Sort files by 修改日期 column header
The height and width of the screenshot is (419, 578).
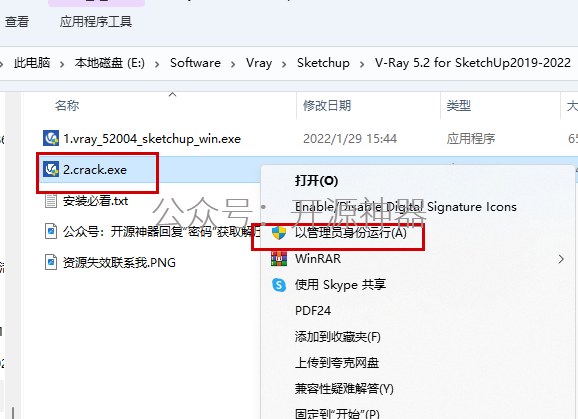tap(327, 106)
